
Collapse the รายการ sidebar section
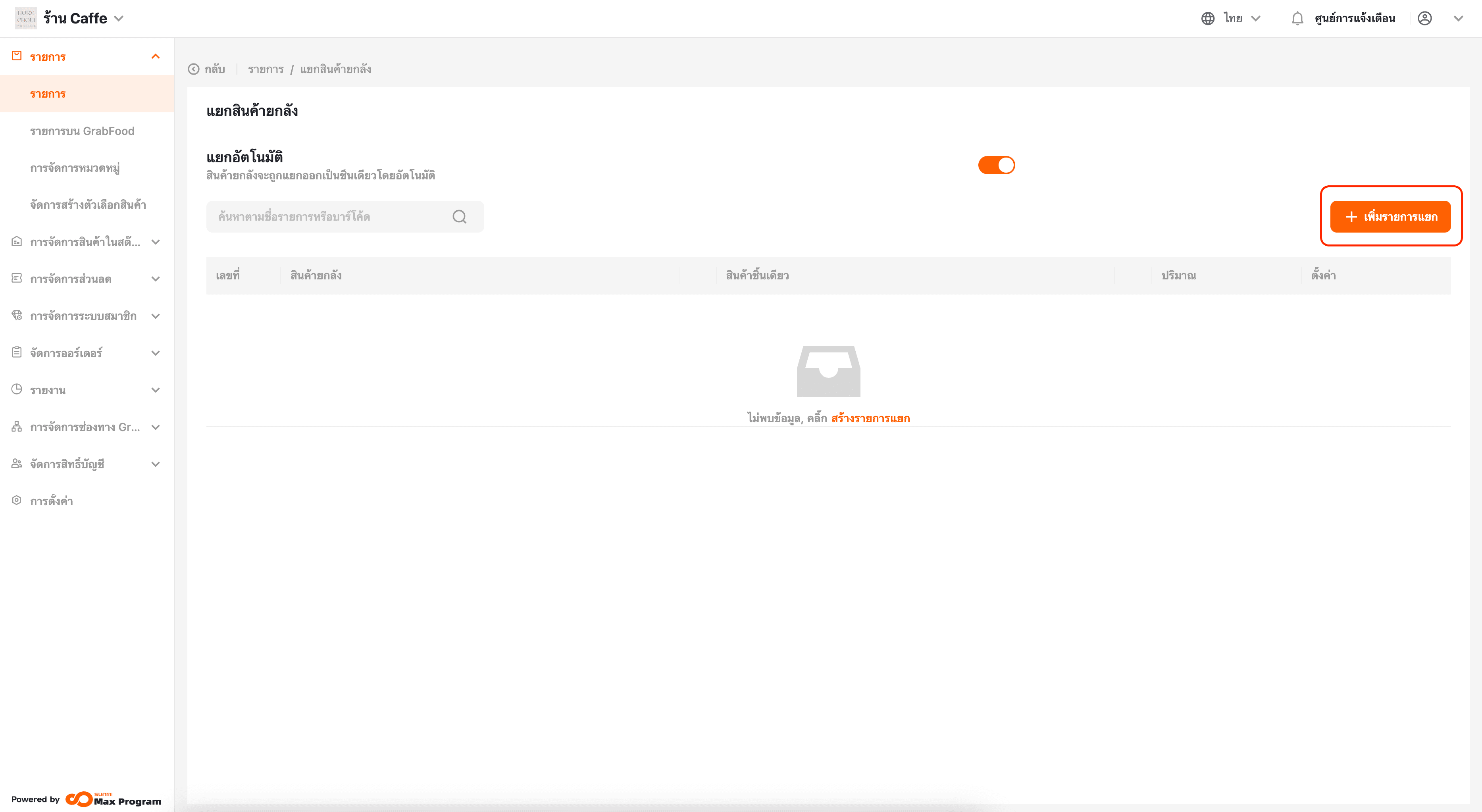coord(155,56)
